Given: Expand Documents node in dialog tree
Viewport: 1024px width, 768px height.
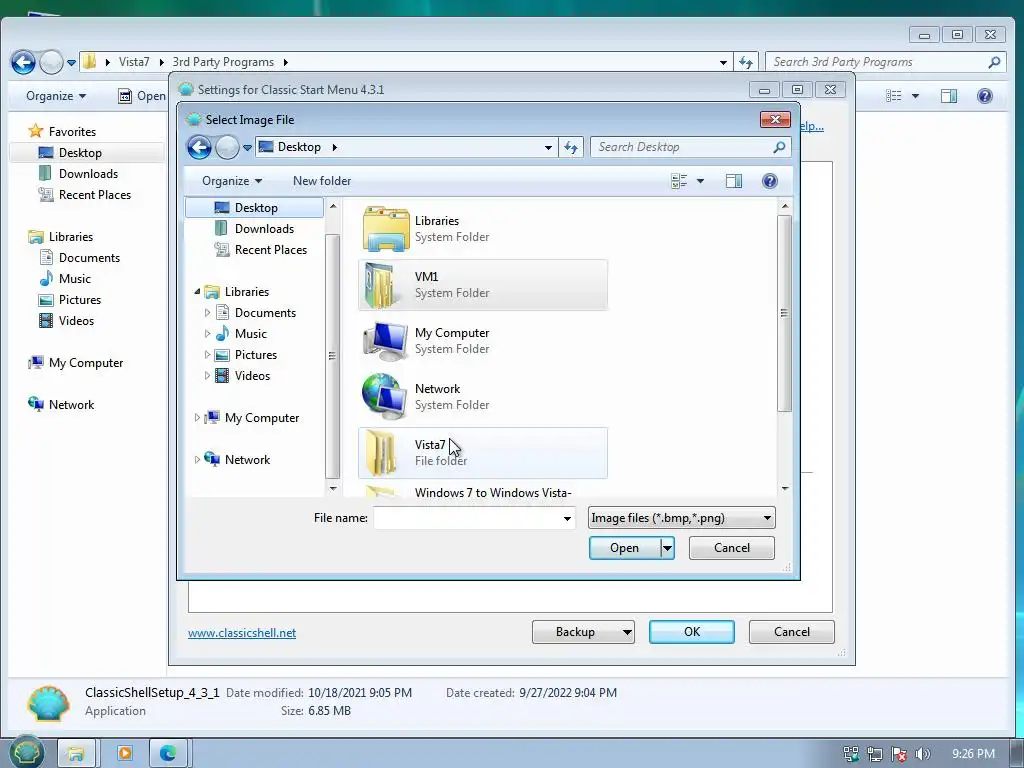Looking at the screenshot, I should point(207,313).
